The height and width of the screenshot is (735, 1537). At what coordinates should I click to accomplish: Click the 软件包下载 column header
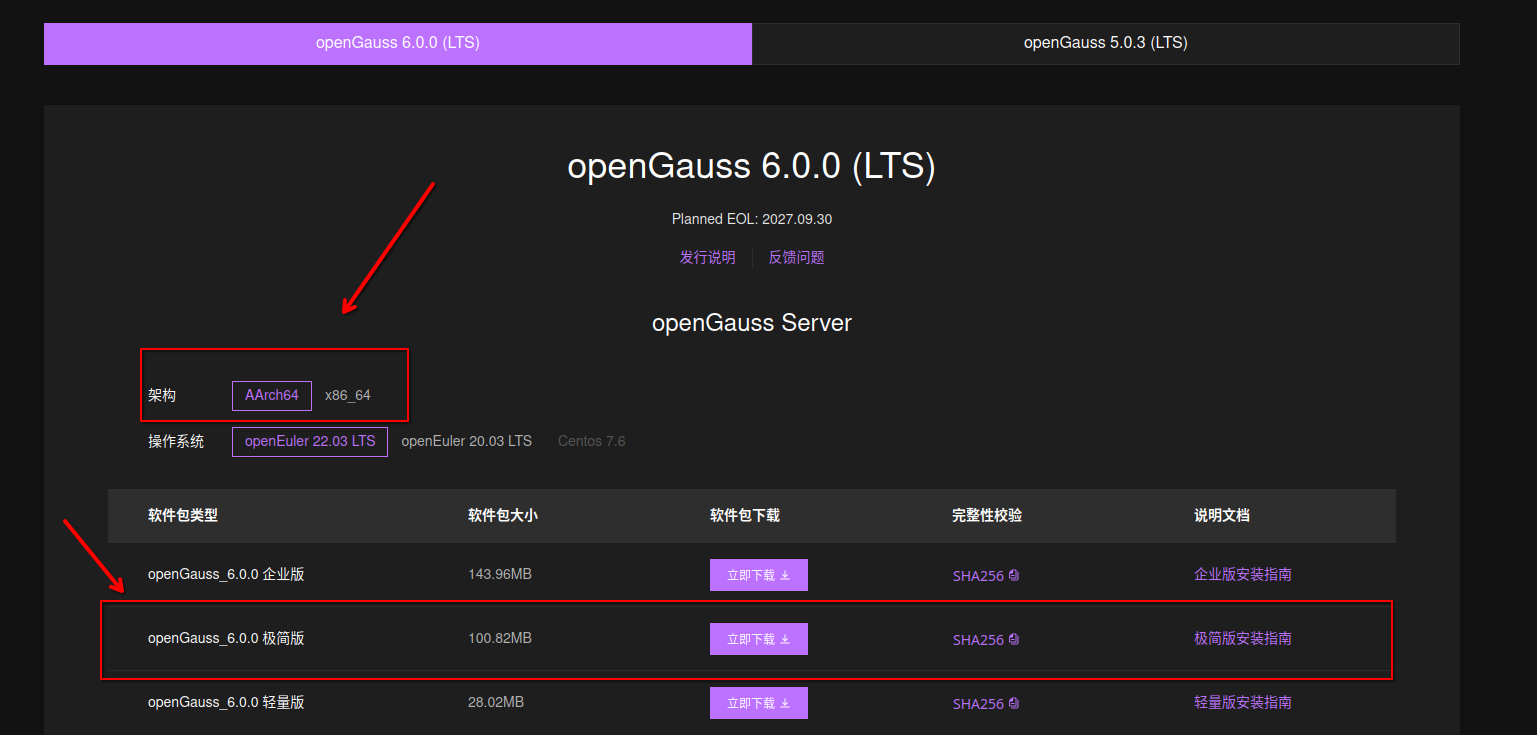[x=745, y=516]
